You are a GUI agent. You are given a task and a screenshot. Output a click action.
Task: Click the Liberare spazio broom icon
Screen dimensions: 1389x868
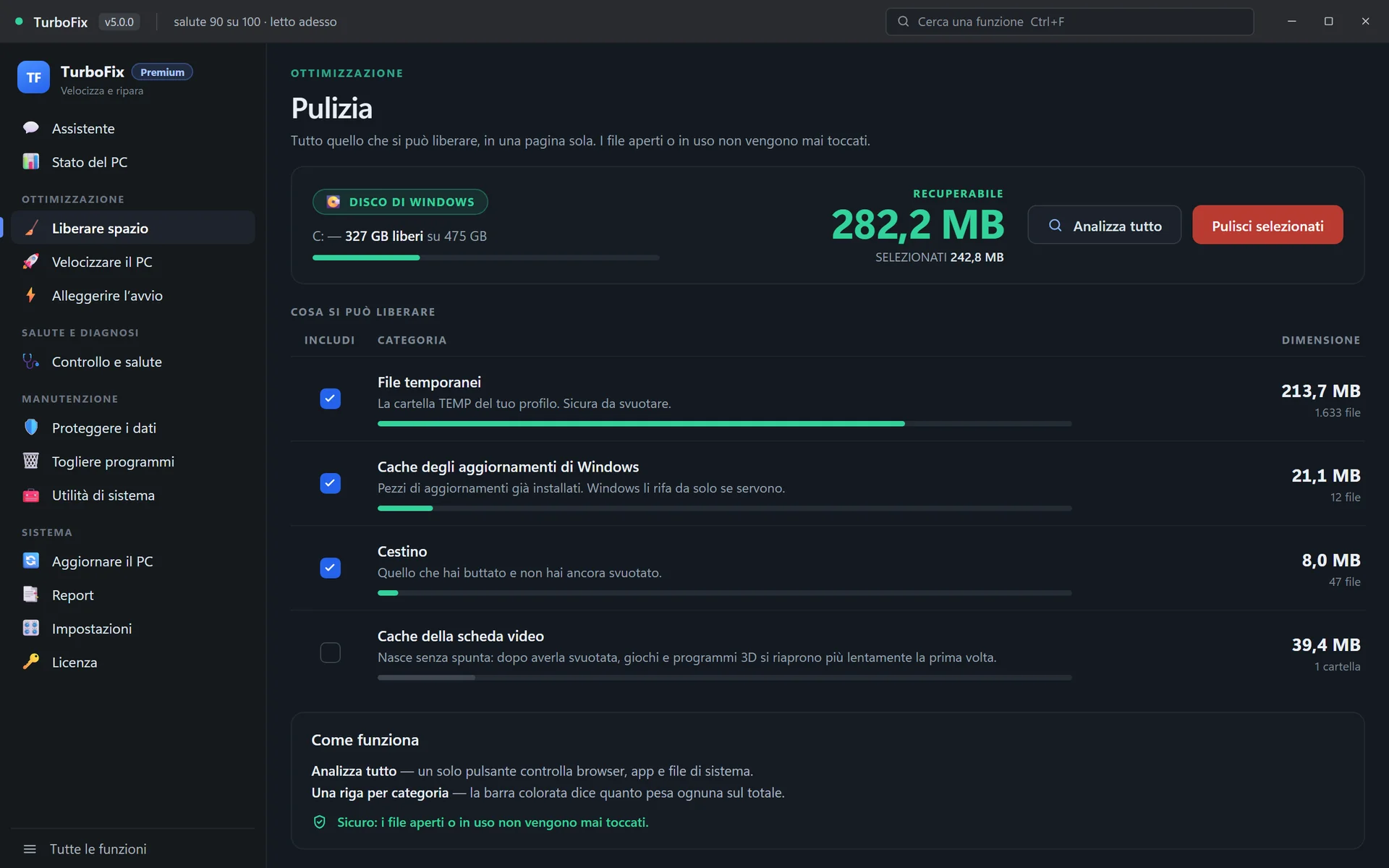31,228
